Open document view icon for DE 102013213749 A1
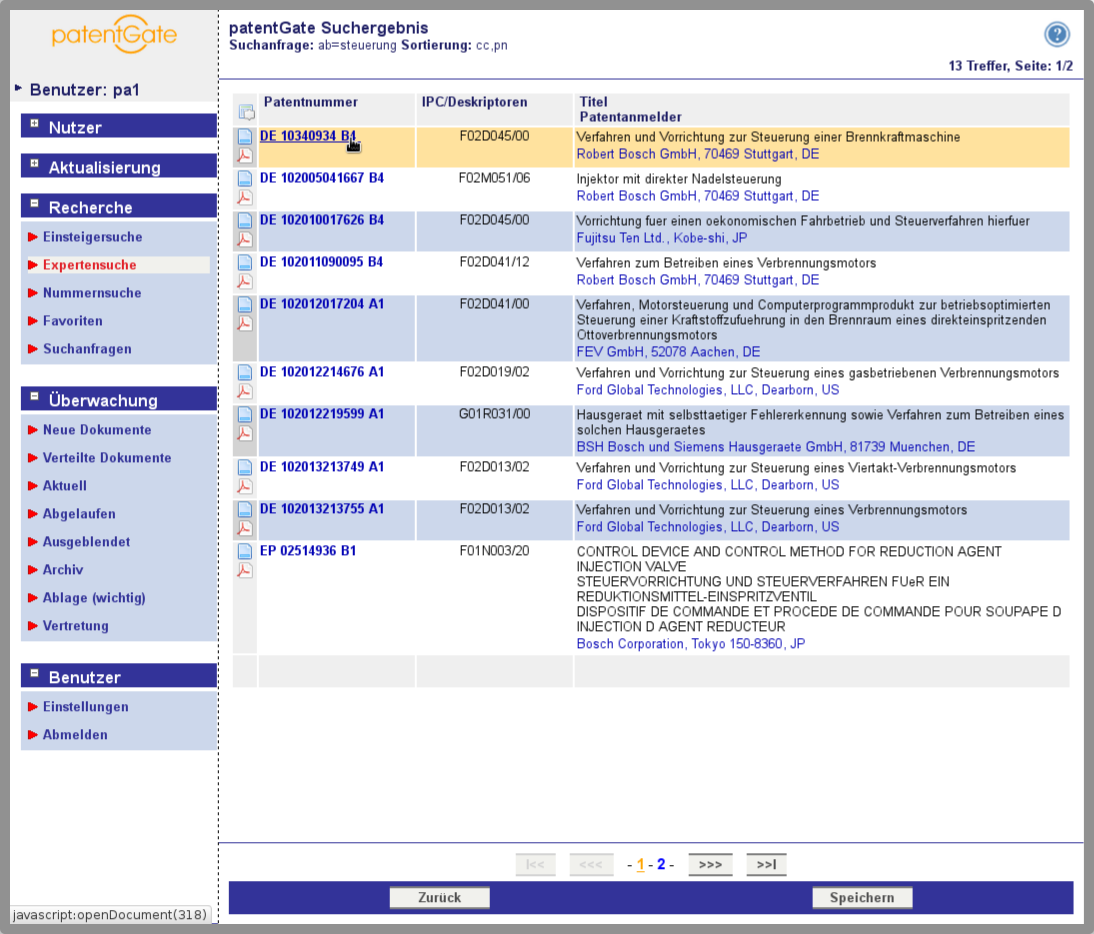 [245, 467]
